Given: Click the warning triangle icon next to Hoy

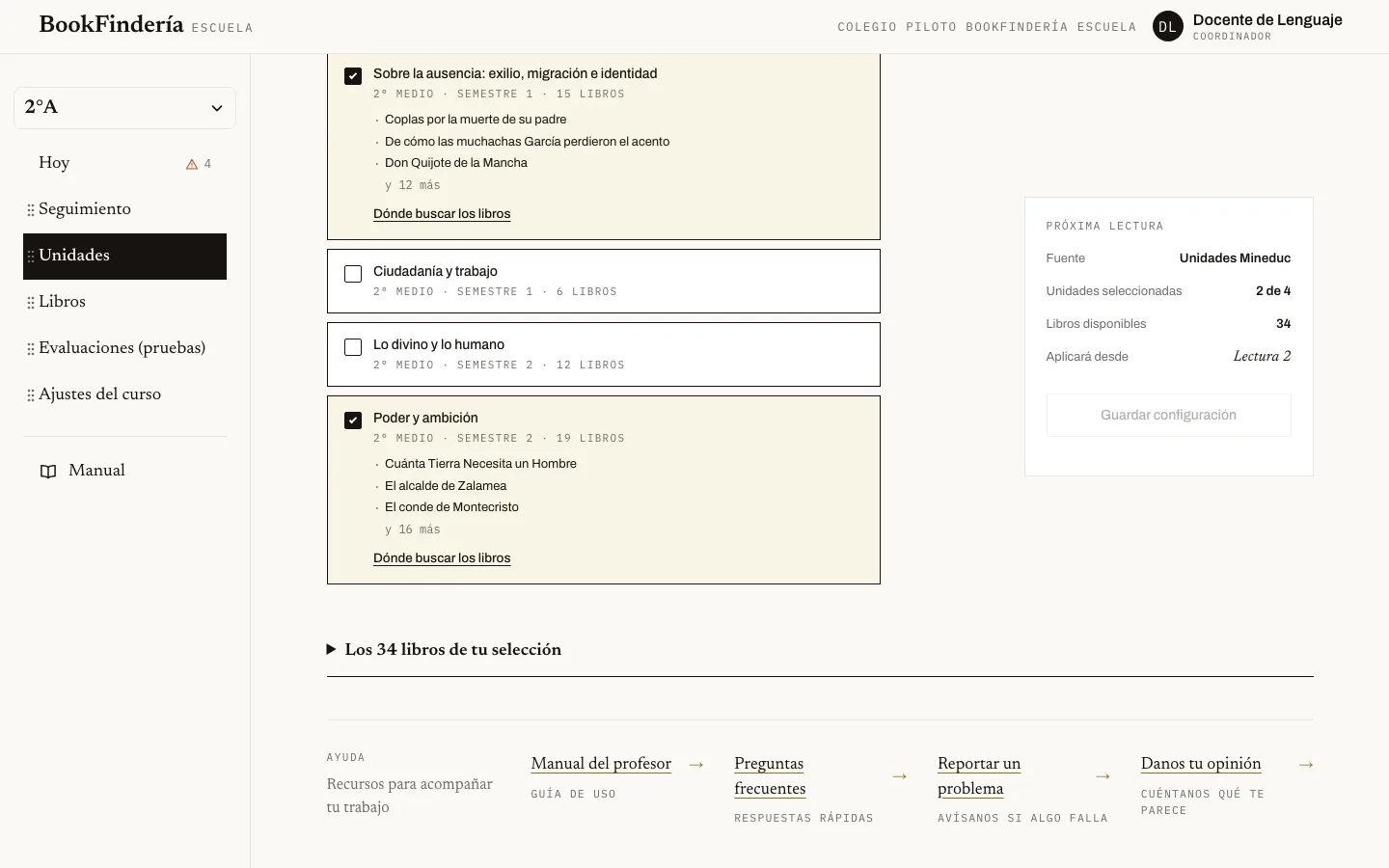Looking at the screenshot, I should (192, 164).
